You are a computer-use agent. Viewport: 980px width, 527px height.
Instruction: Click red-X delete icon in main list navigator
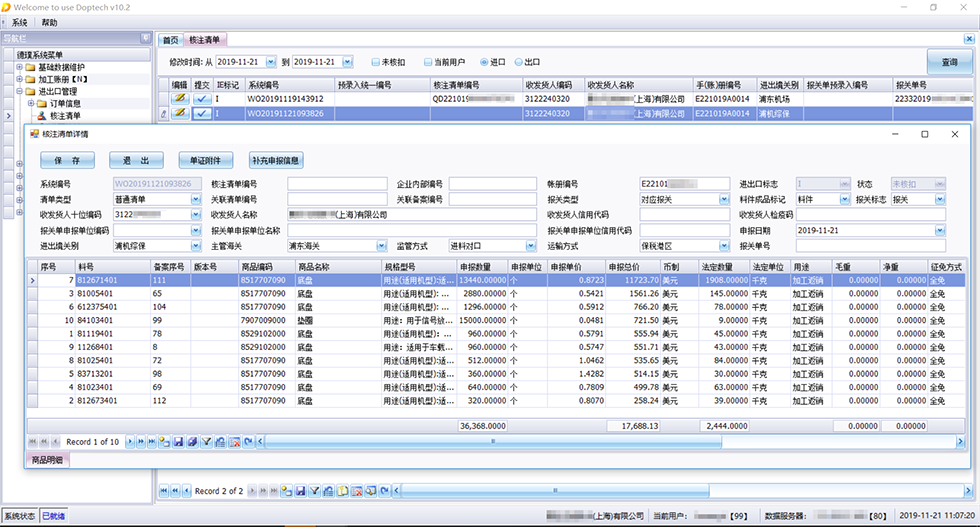[357, 491]
